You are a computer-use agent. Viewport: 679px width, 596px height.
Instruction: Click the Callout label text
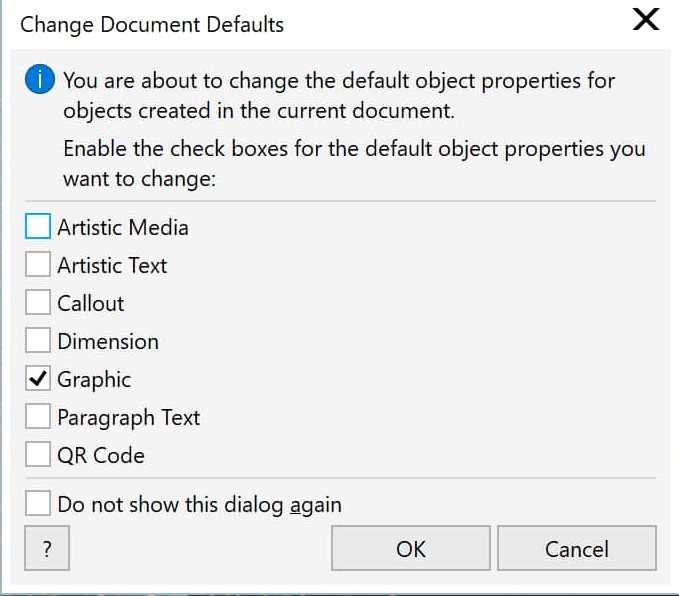91,303
